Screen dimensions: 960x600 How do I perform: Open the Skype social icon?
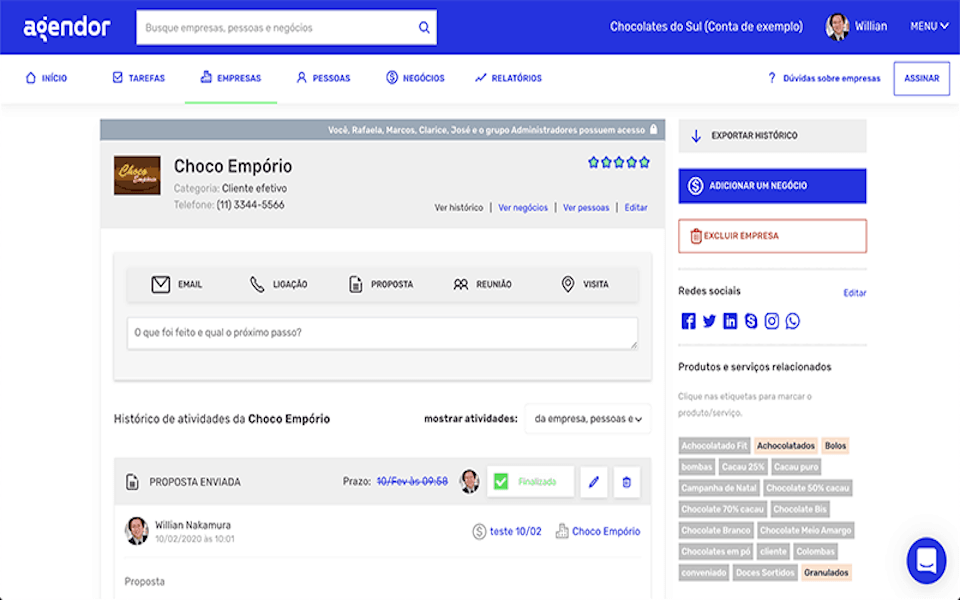751,321
